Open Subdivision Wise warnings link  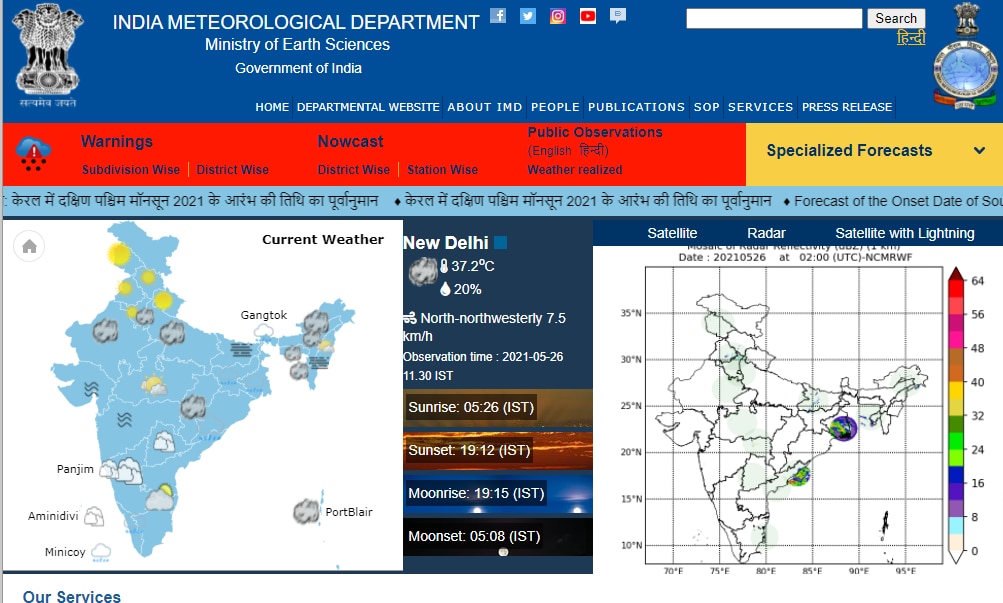pyautogui.click(x=131, y=170)
